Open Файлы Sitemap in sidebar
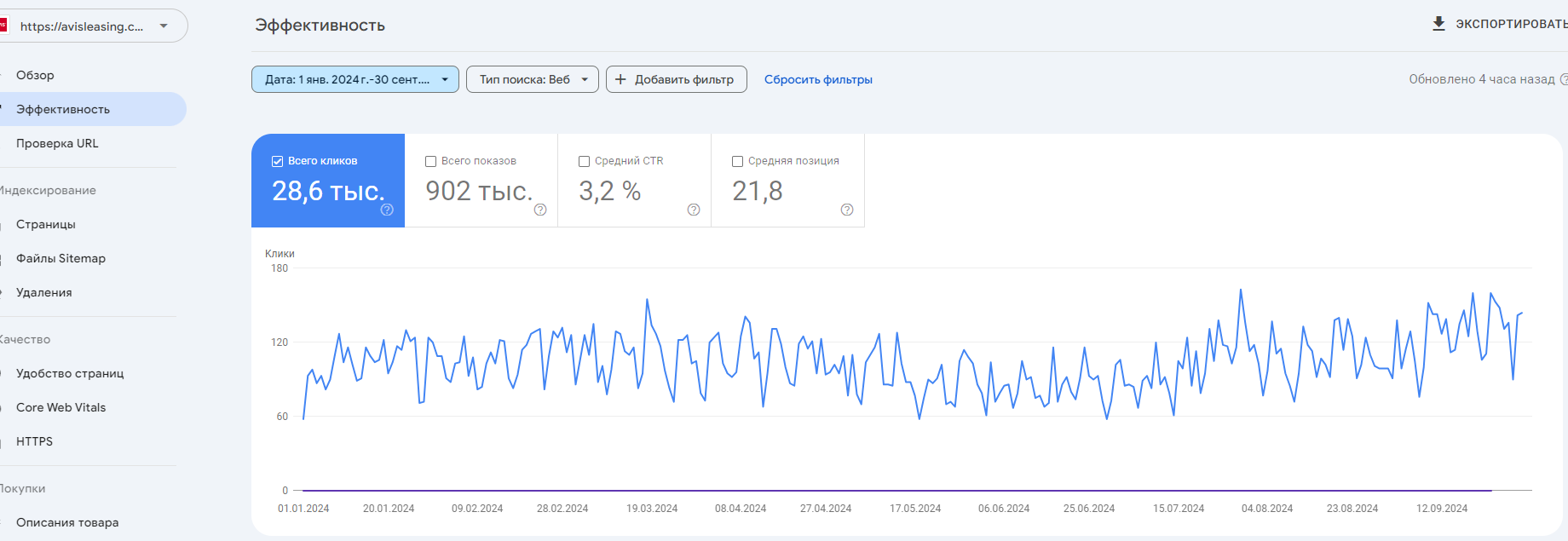 coord(61,258)
